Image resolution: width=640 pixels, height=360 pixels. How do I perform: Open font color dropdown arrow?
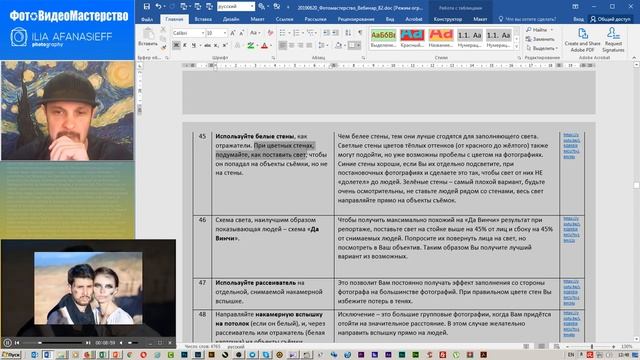point(271,45)
